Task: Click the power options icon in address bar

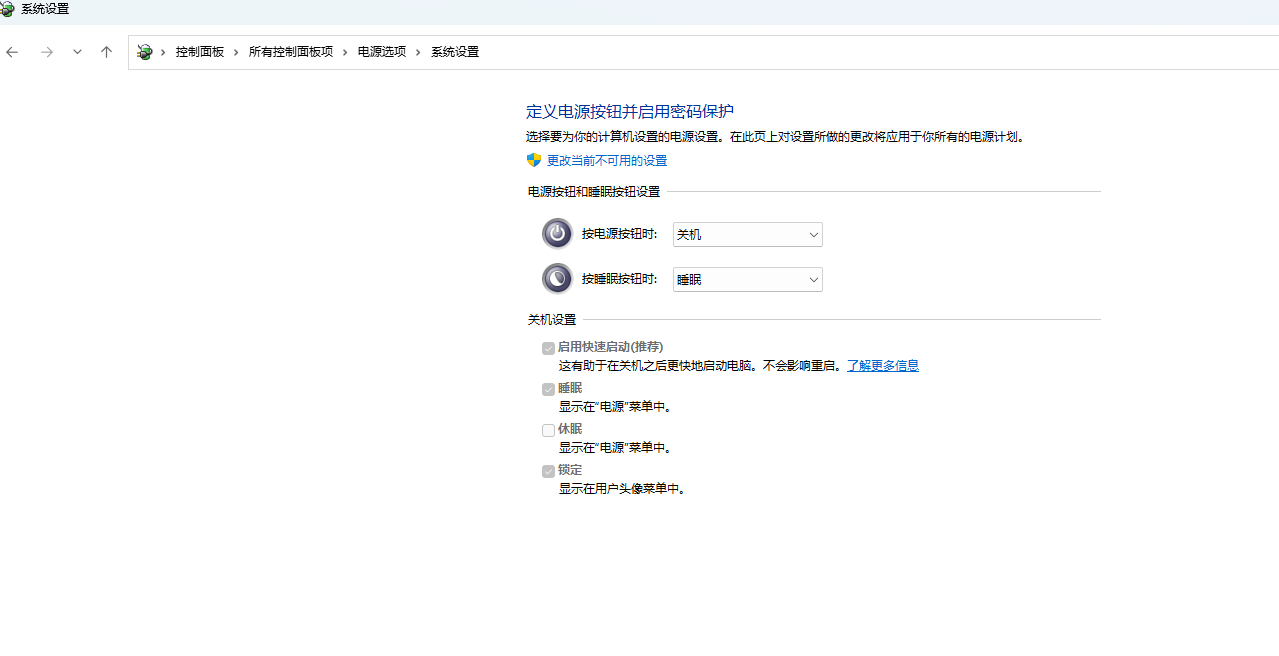Action: click(145, 52)
